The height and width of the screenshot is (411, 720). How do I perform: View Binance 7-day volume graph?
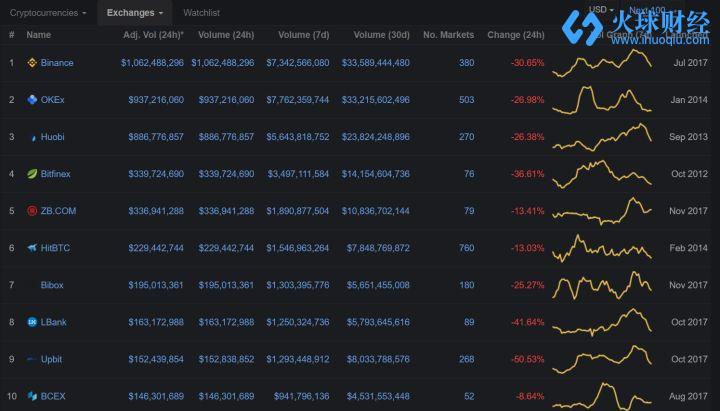(x=603, y=63)
